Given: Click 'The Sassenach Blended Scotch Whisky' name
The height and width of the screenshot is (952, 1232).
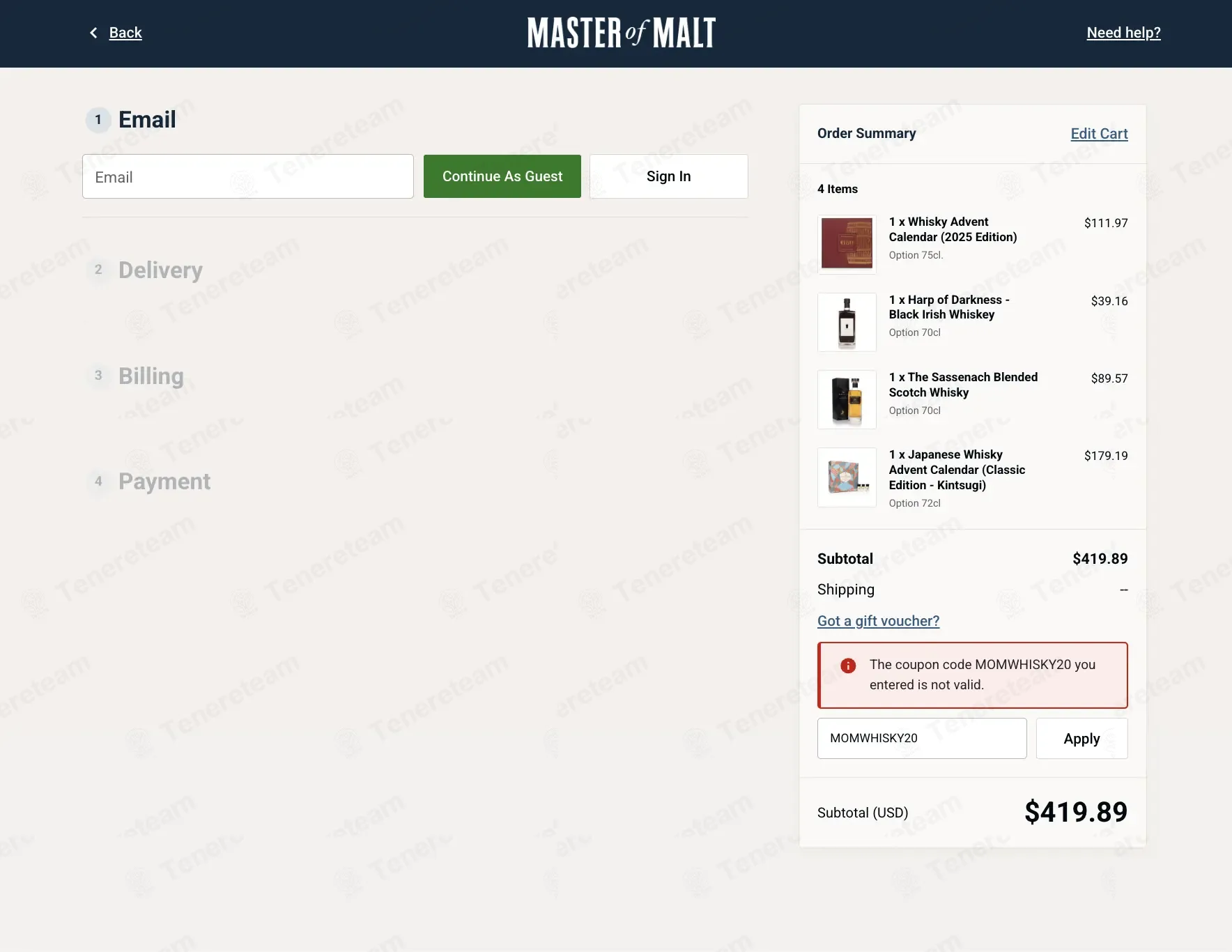Looking at the screenshot, I should pos(963,385).
